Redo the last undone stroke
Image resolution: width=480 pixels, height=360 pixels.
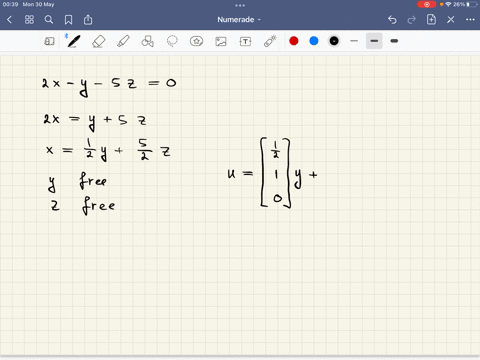tap(412, 20)
